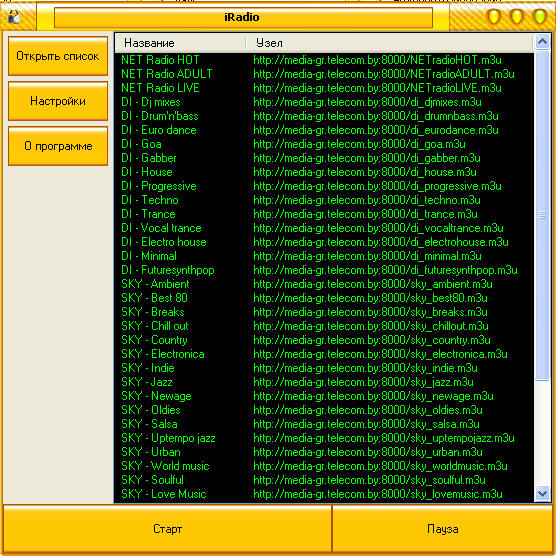Open the station list with Открыть список

coord(58,56)
